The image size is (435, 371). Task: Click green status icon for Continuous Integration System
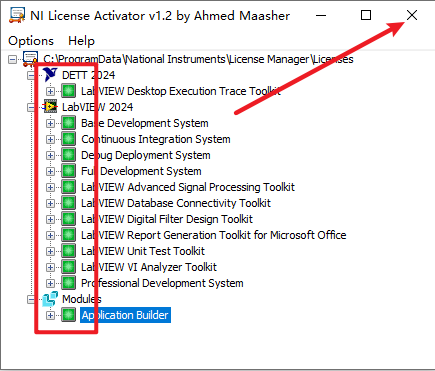coord(69,139)
